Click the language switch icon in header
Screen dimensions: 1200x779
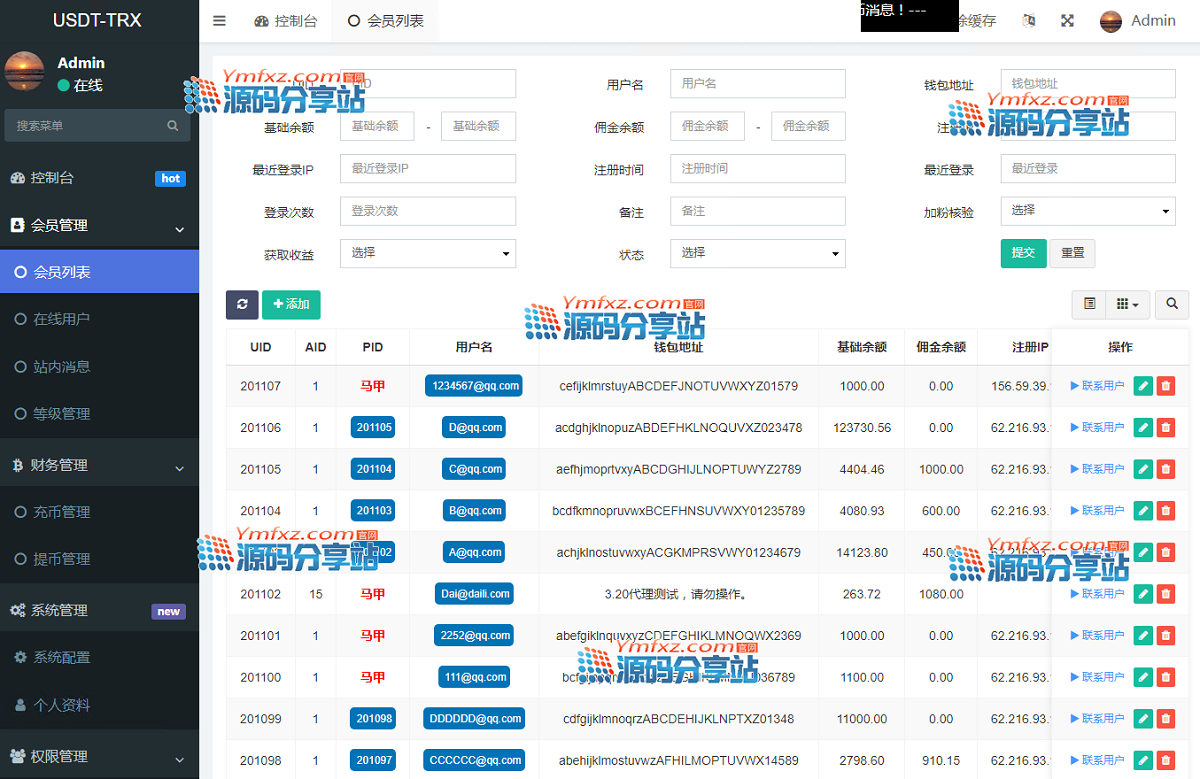pyautogui.click(x=1029, y=21)
